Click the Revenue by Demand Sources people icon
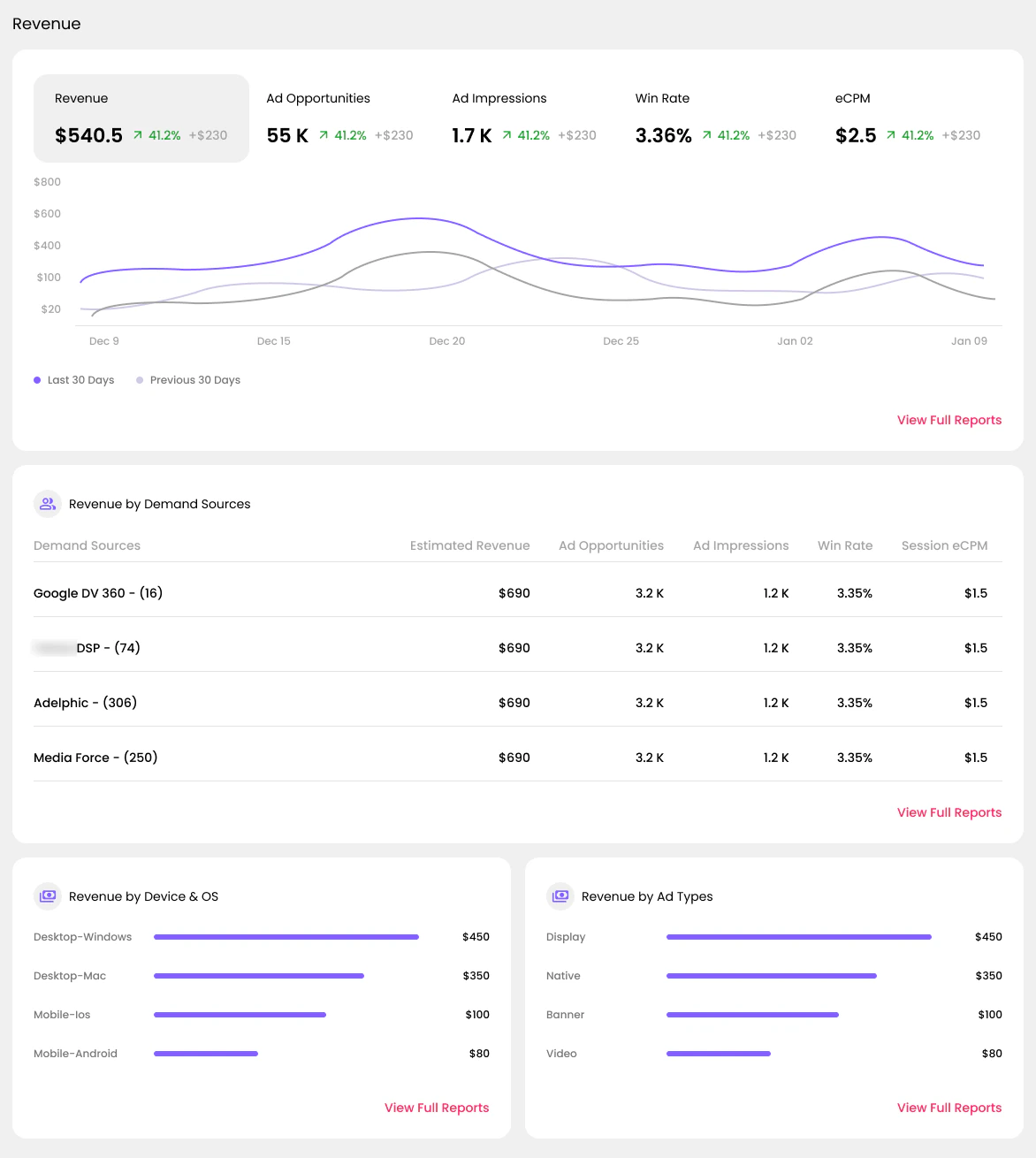This screenshot has height=1158, width=1036. click(48, 504)
